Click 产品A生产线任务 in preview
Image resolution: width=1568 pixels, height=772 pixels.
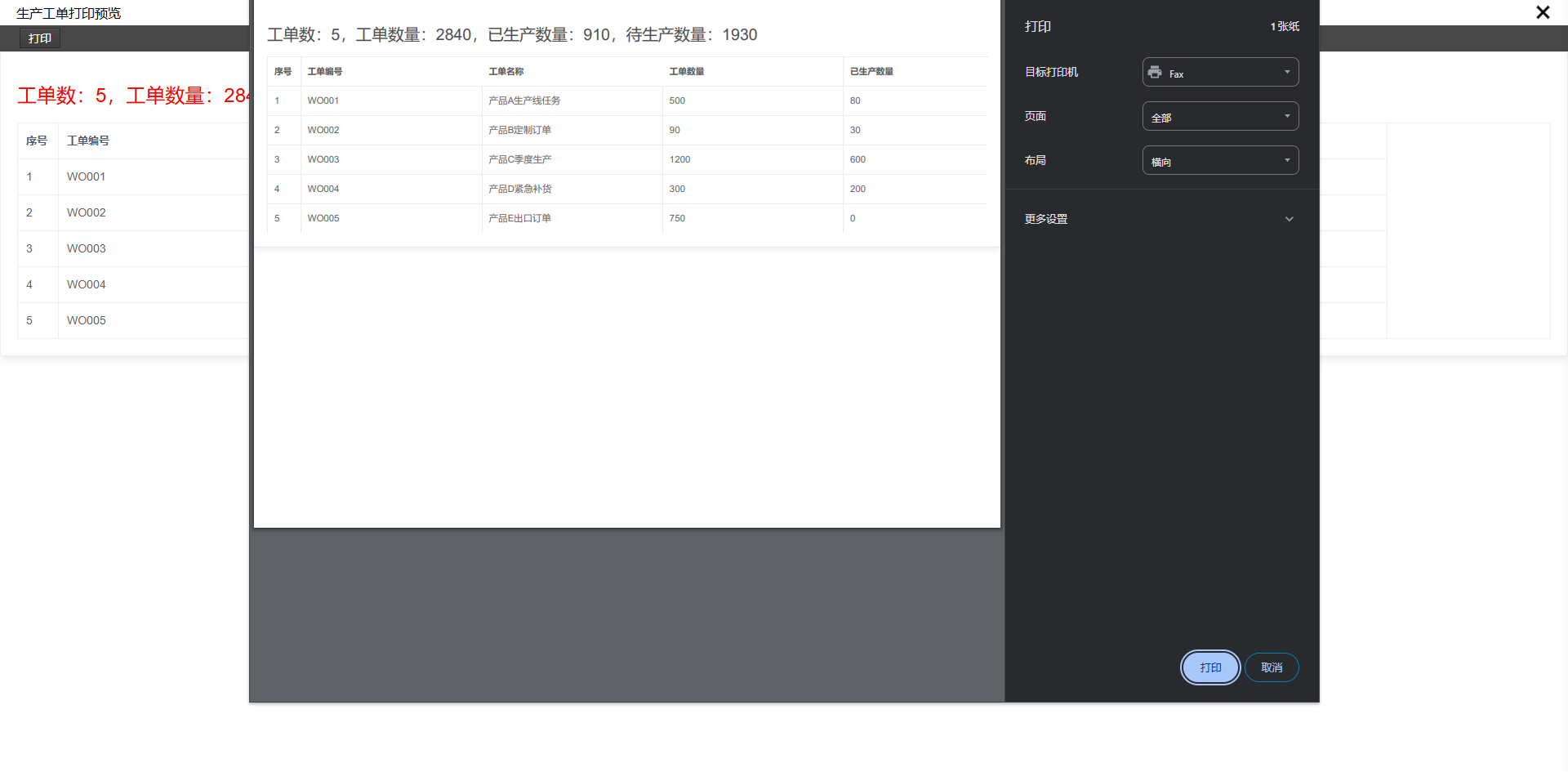[524, 100]
